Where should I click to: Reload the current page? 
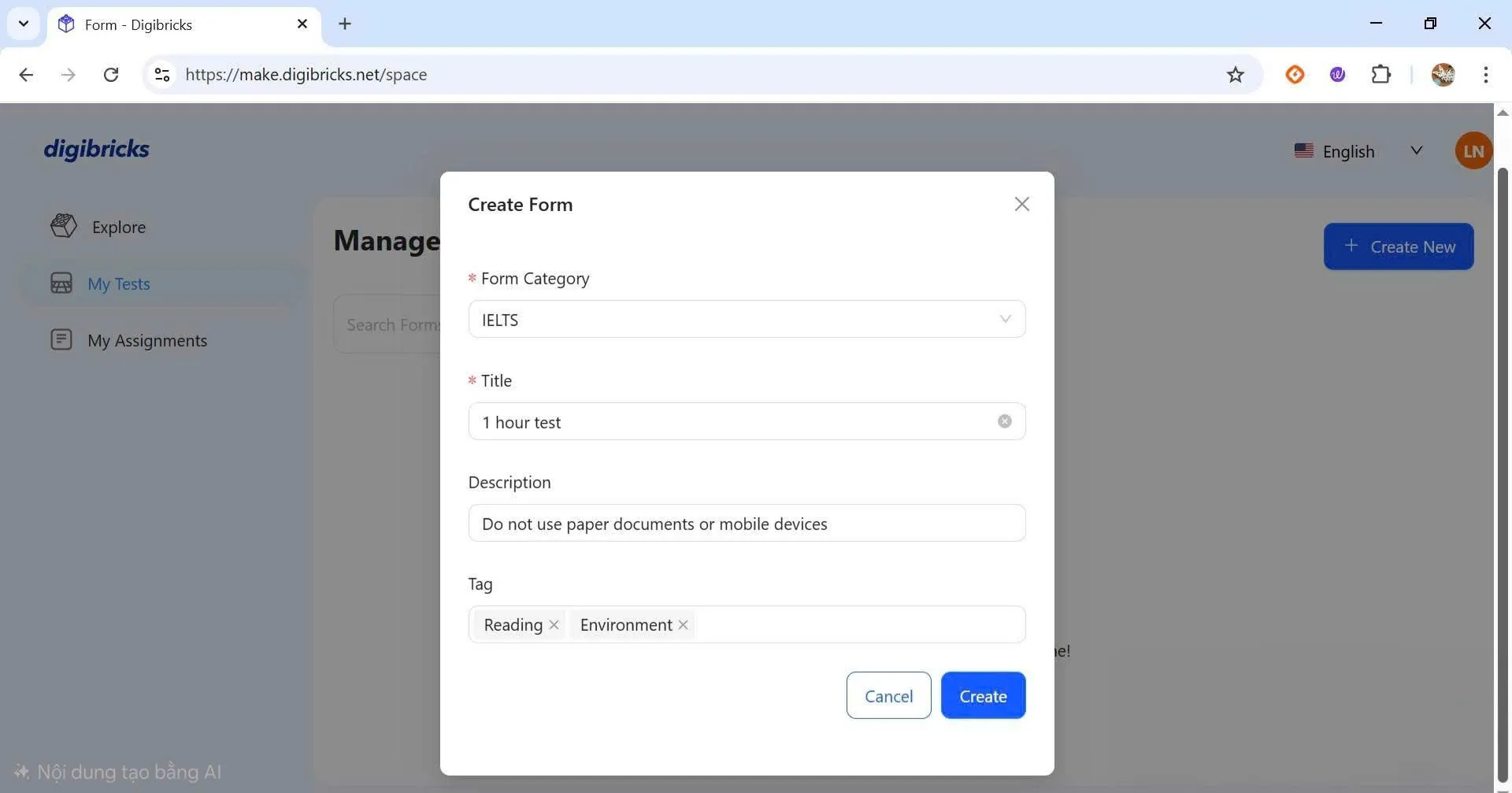pos(111,75)
